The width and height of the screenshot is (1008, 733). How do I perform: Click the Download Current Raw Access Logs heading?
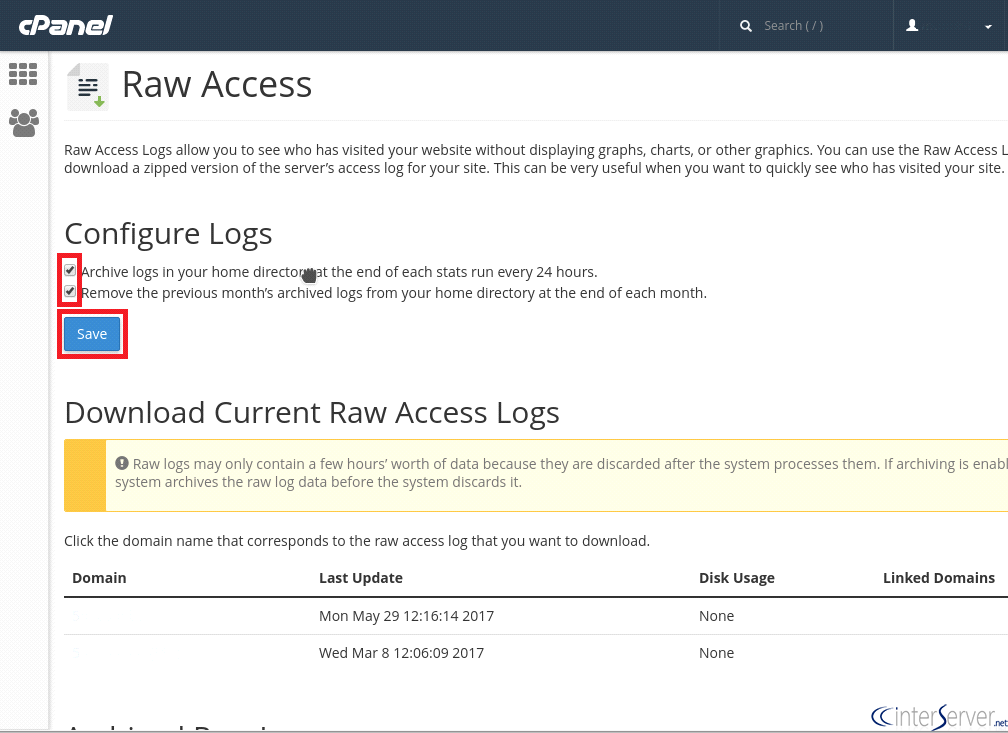pos(312,413)
